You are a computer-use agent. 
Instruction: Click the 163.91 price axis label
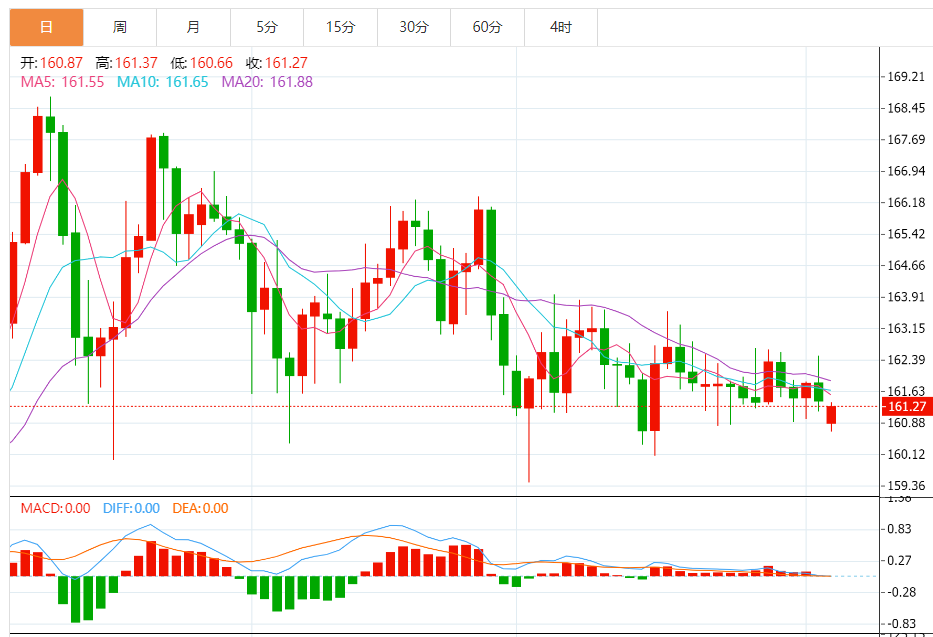(906, 297)
